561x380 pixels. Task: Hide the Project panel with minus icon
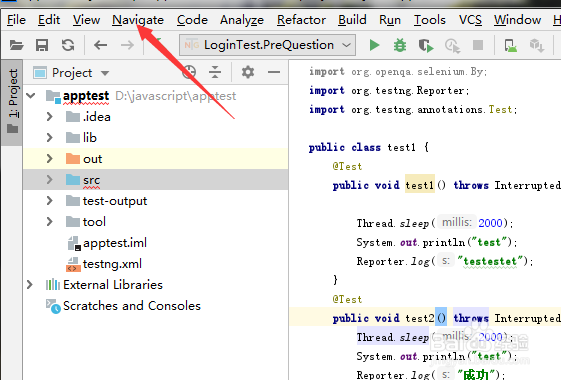pos(274,72)
